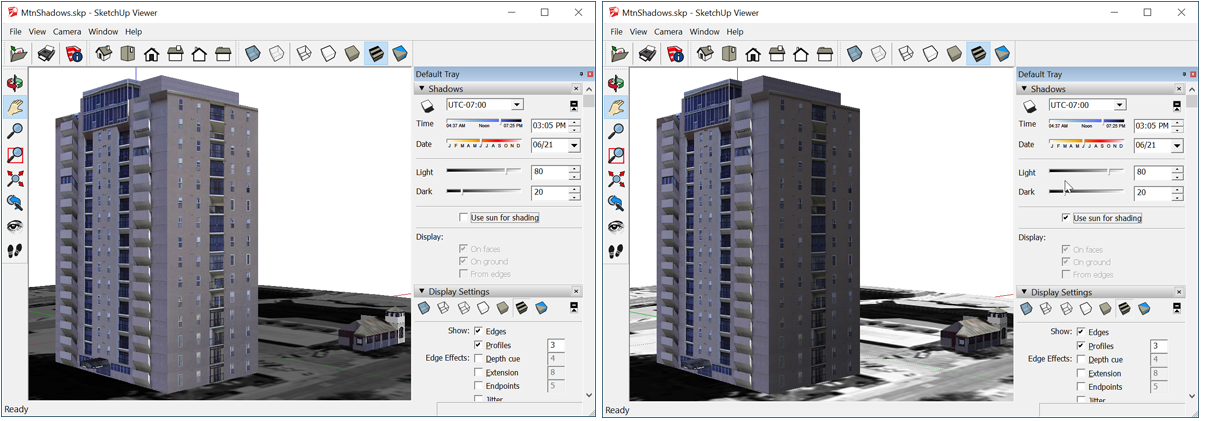Screen dimensions: 1205x421
Task: Choose the Walk footprints tool in the left window
Action: click(15, 251)
